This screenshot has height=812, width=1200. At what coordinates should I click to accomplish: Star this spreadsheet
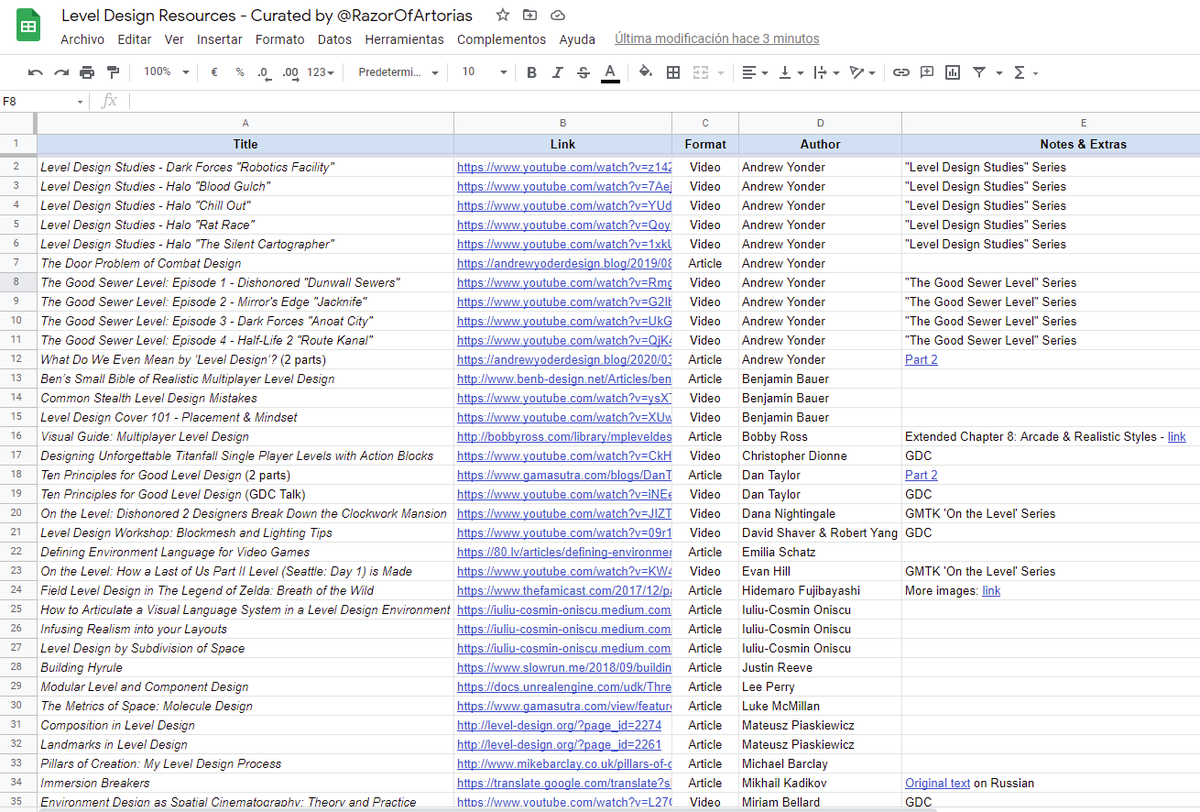(x=503, y=16)
